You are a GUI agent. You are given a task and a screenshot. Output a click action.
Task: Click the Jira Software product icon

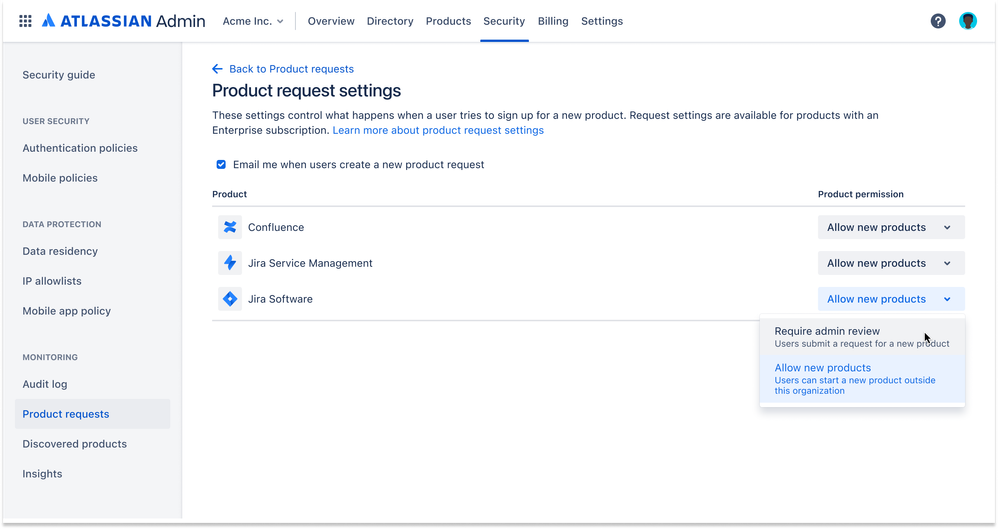pyautogui.click(x=230, y=299)
